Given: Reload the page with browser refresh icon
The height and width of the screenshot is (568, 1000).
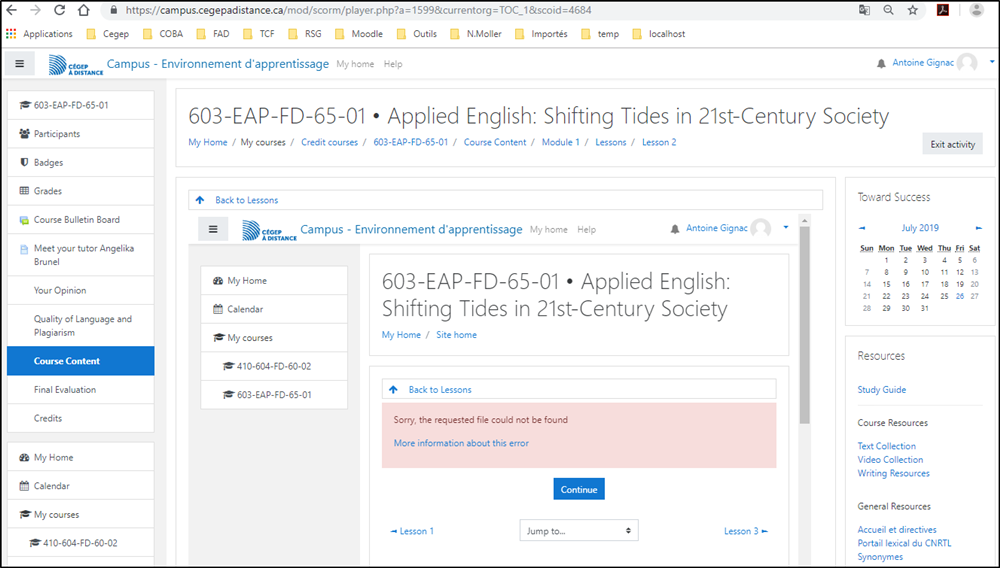Looking at the screenshot, I should click(59, 10).
